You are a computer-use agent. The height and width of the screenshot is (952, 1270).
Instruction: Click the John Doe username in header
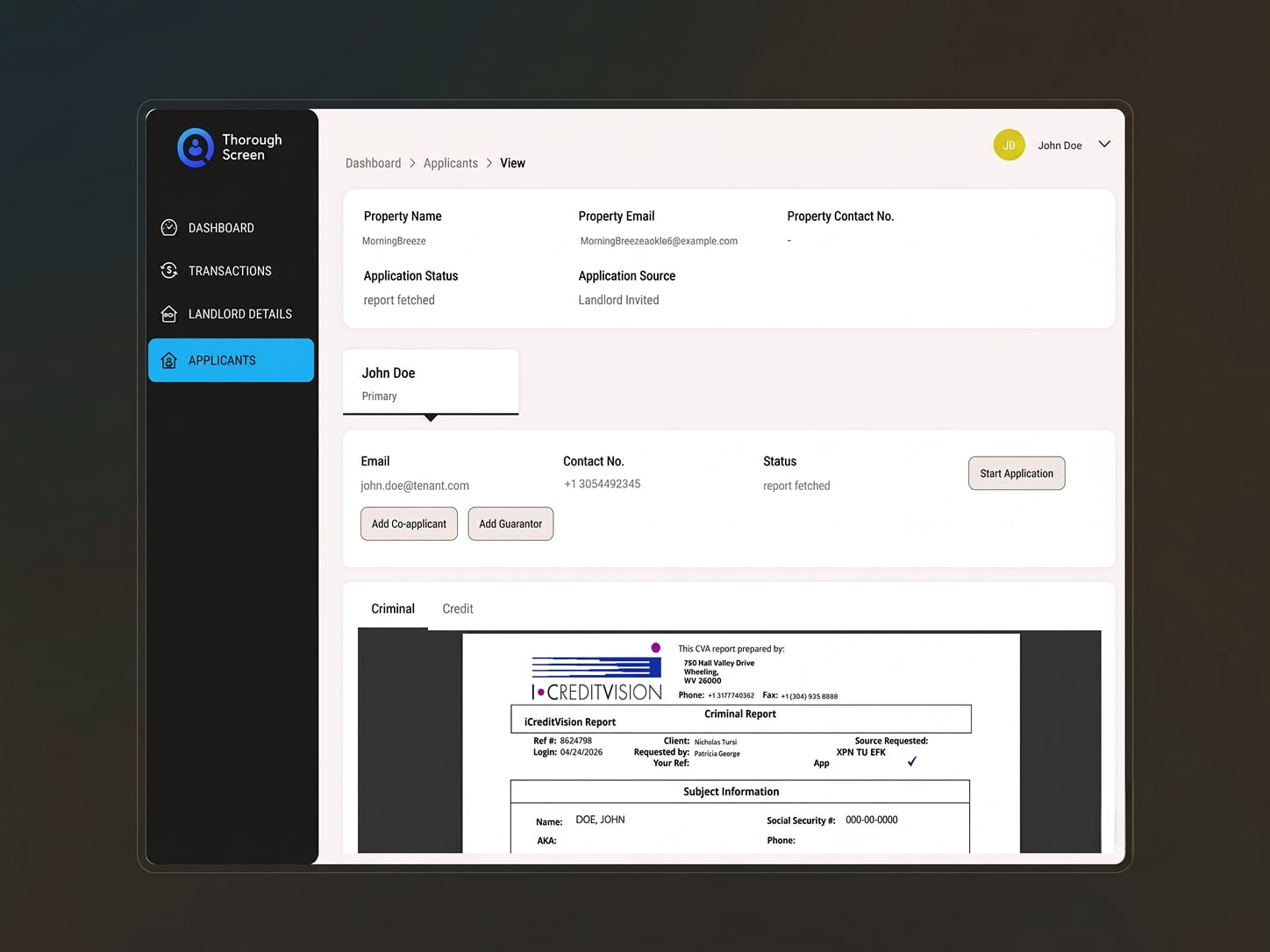tap(1060, 146)
